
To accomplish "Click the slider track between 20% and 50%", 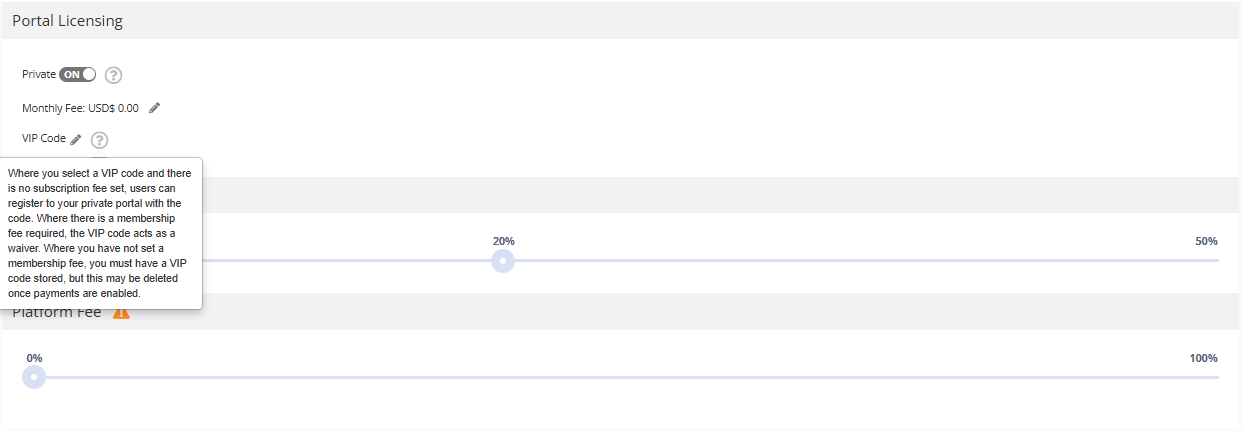I will [860, 261].
